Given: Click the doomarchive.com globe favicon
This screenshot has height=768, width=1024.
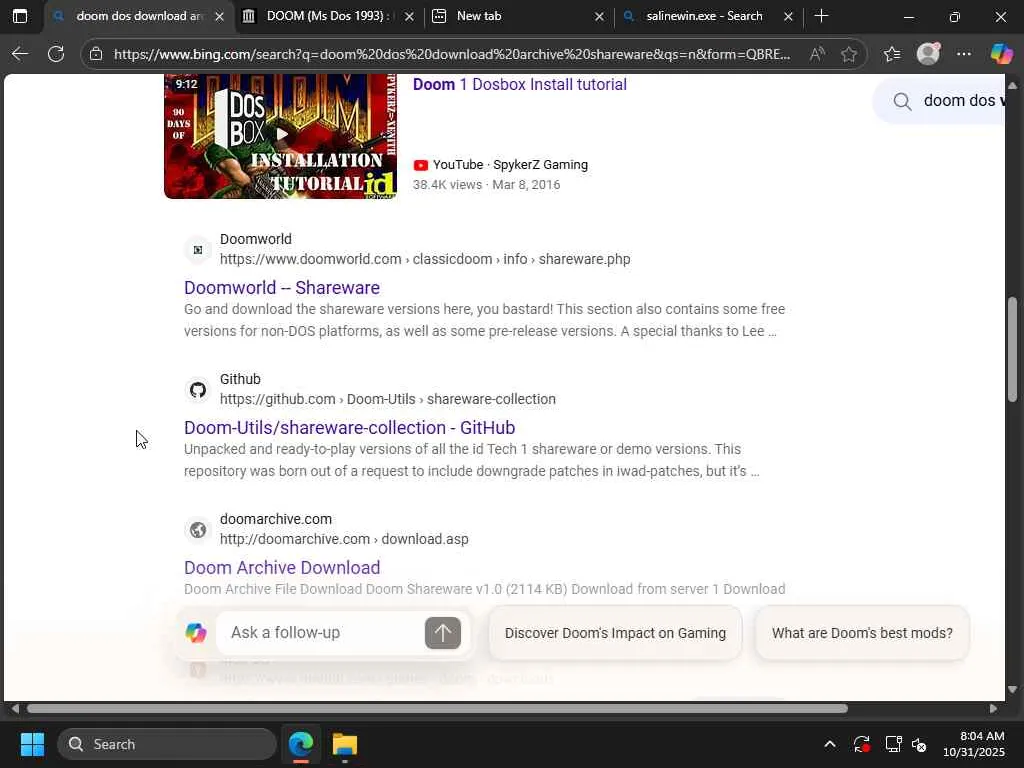Looking at the screenshot, I should [198, 530].
